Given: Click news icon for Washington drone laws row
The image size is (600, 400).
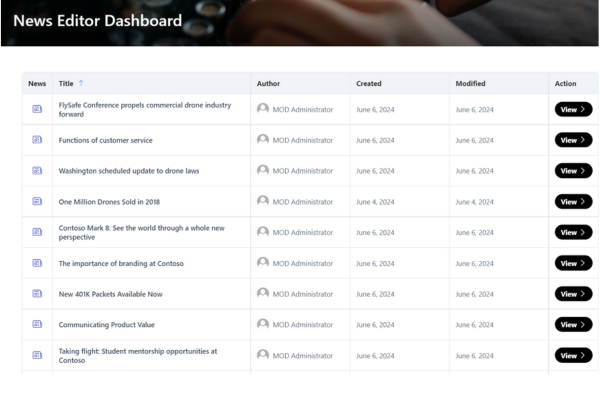Looking at the screenshot, I should click(37, 171).
